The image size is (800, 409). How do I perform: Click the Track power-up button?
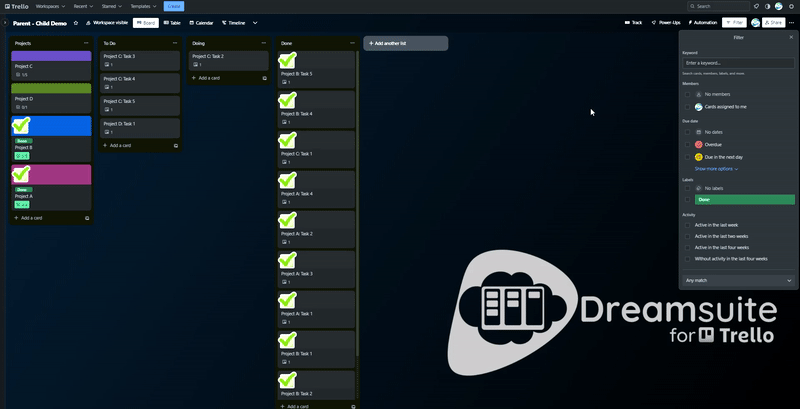(633, 23)
